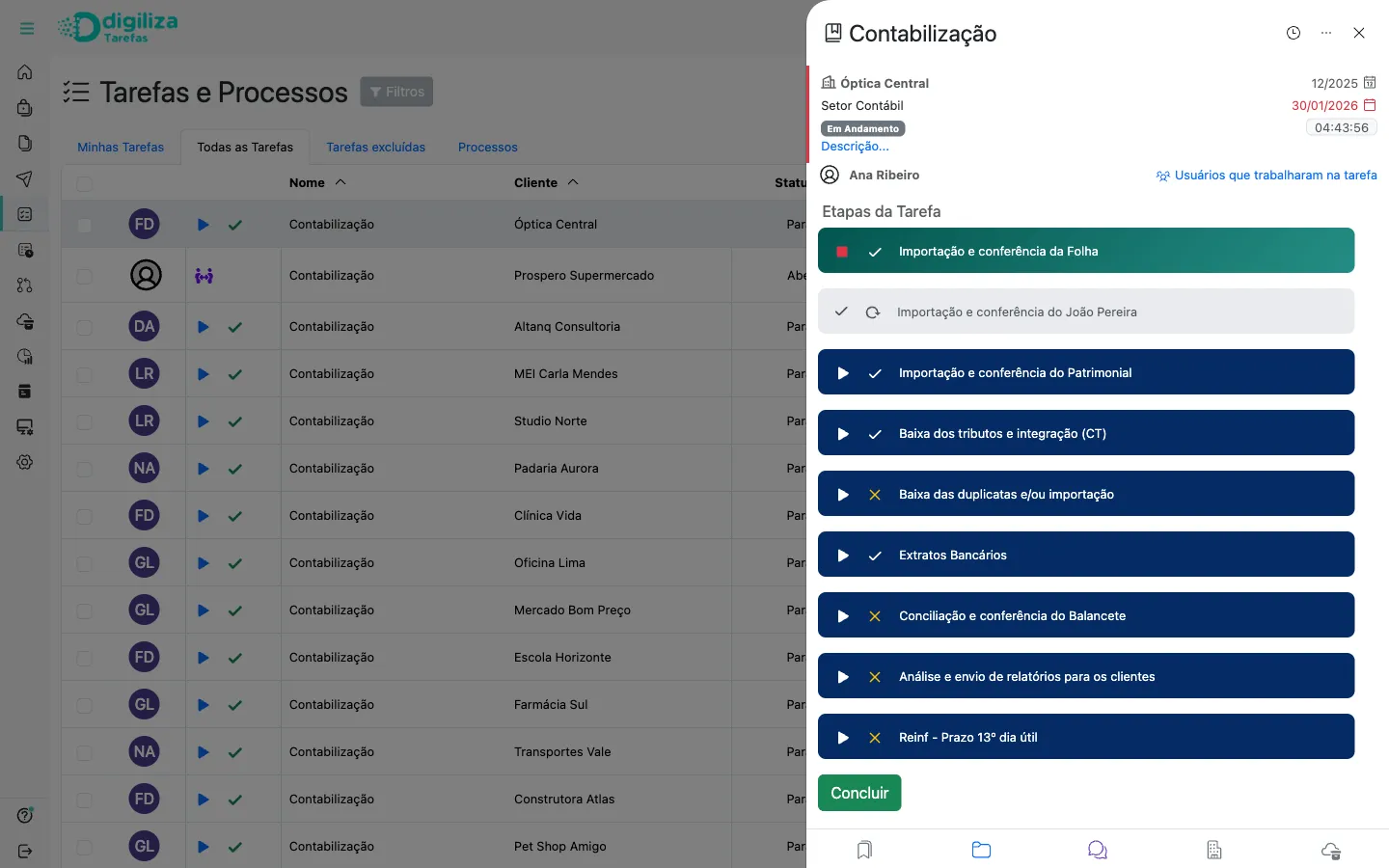Switch to the Tarefas excluídas tab
Viewport: 1389px width, 868px height.
point(375,148)
